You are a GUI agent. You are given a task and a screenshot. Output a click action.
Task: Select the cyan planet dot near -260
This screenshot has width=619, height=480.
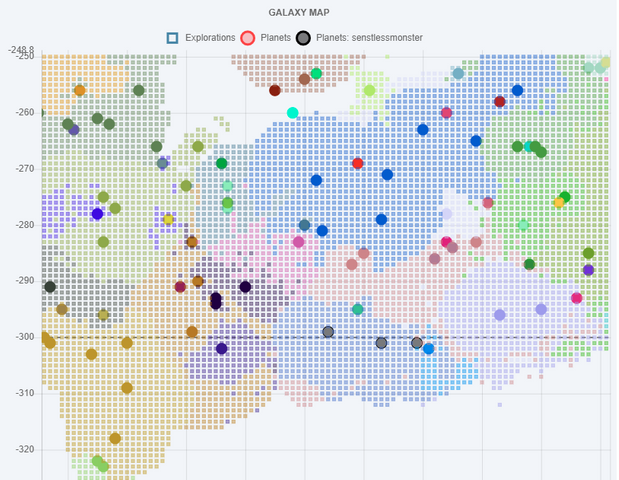click(293, 113)
